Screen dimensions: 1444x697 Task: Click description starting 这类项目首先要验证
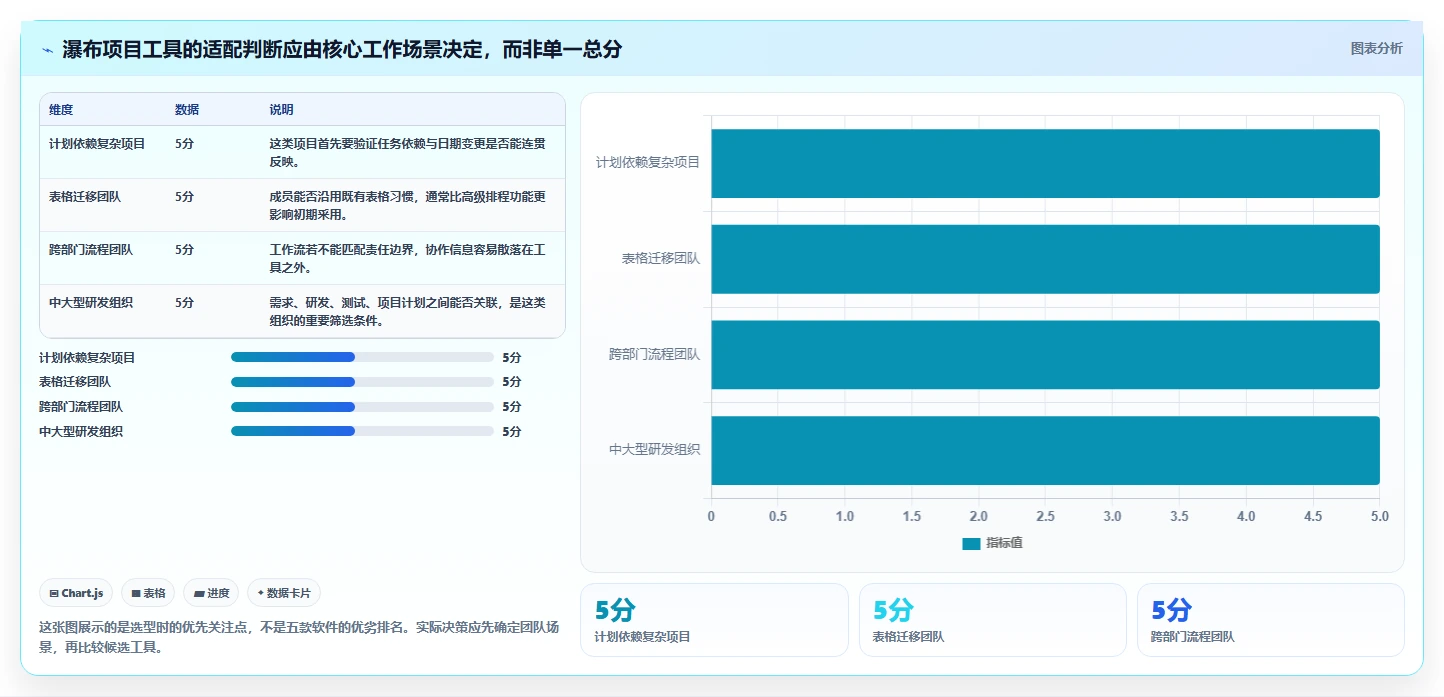click(x=407, y=153)
